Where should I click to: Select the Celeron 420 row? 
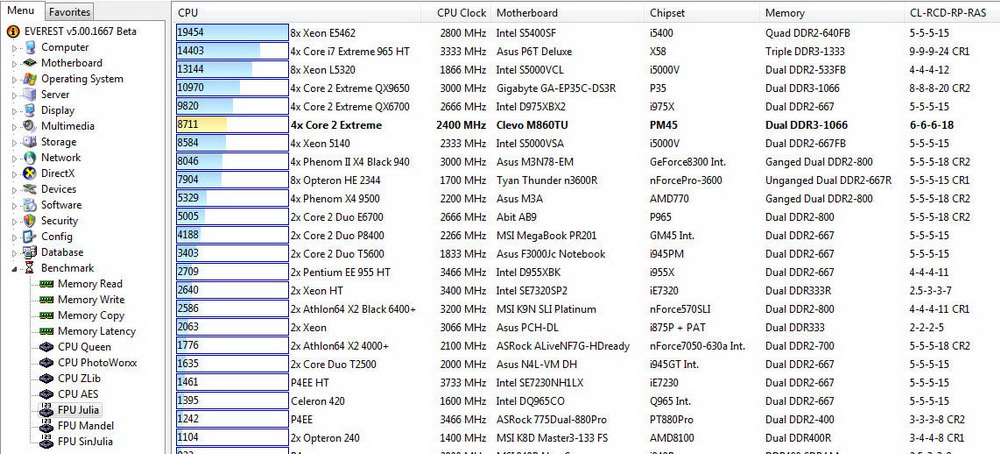587,401
